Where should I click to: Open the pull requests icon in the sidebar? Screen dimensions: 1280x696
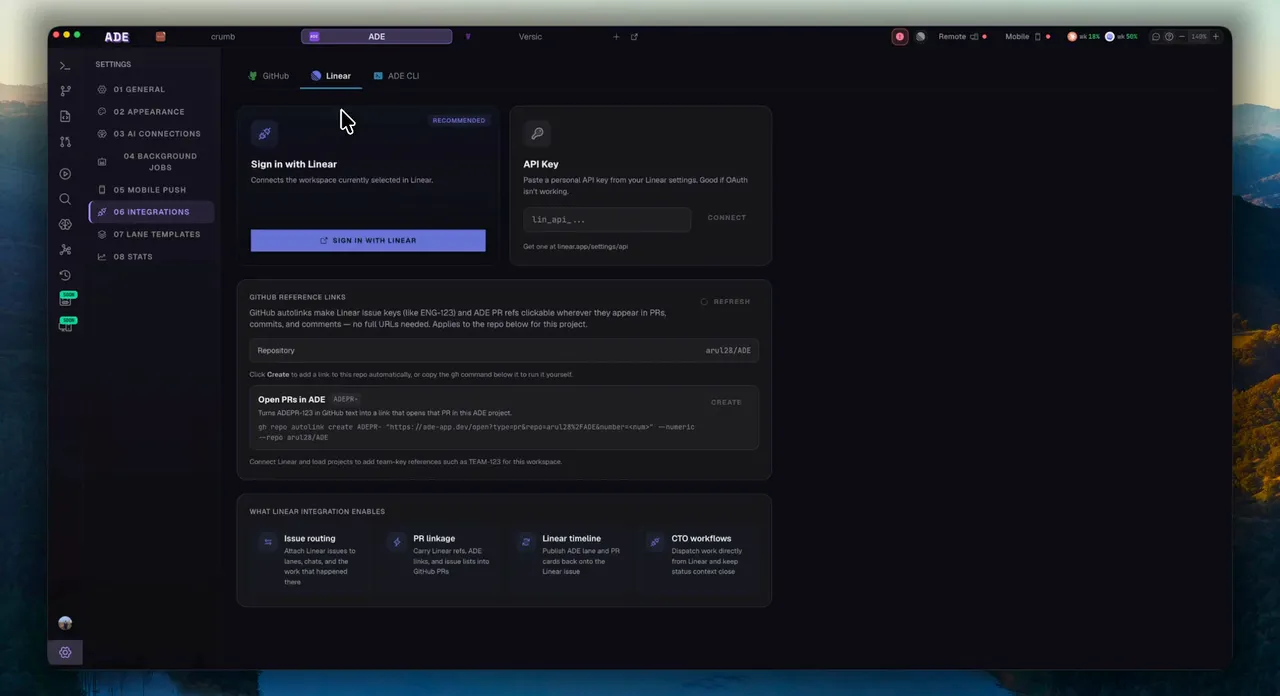tap(65, 142)
